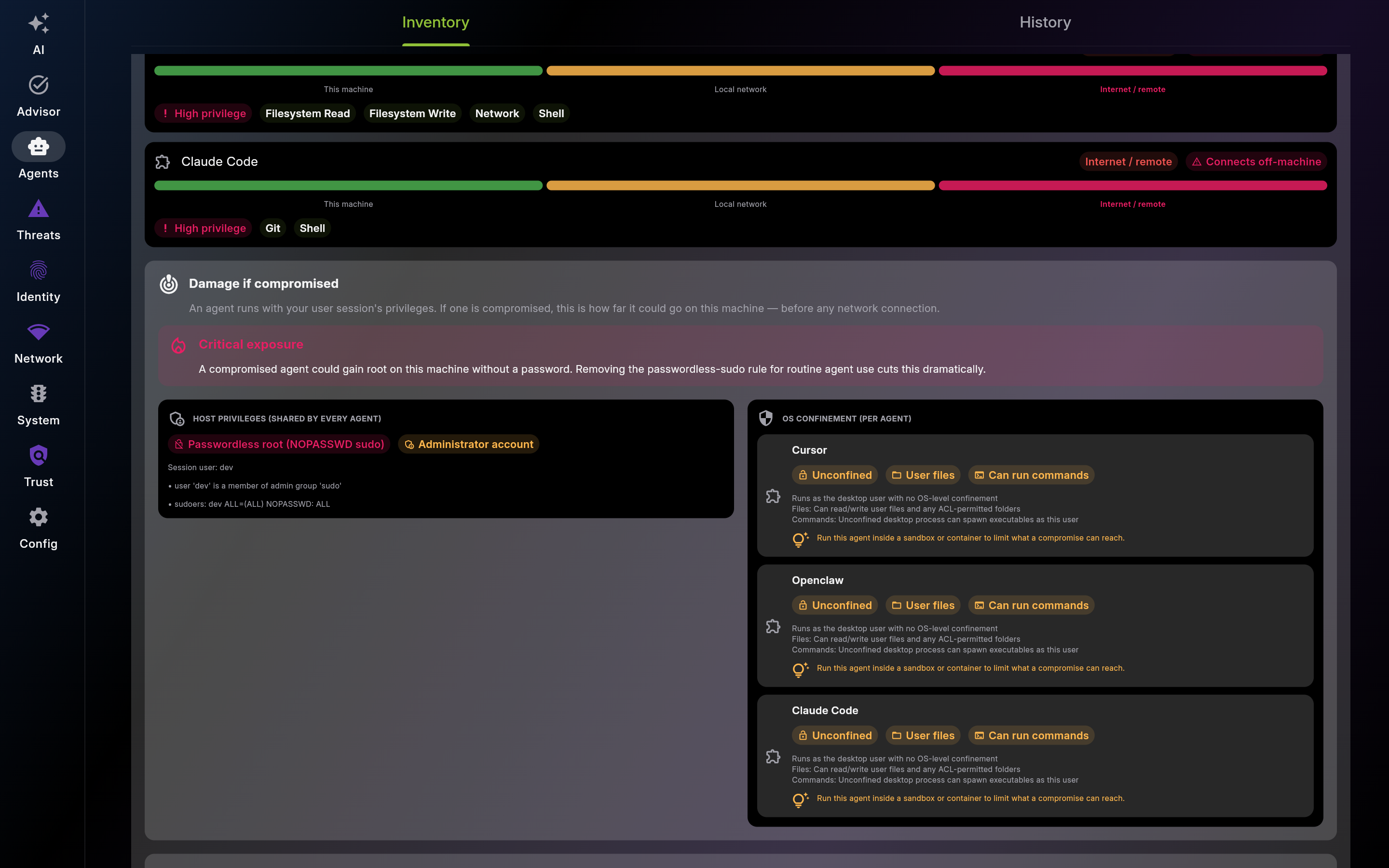1389x868 pixels.
Task: Click Can run commands badge in Openclaw card
Action: (x=1032, y=606)
